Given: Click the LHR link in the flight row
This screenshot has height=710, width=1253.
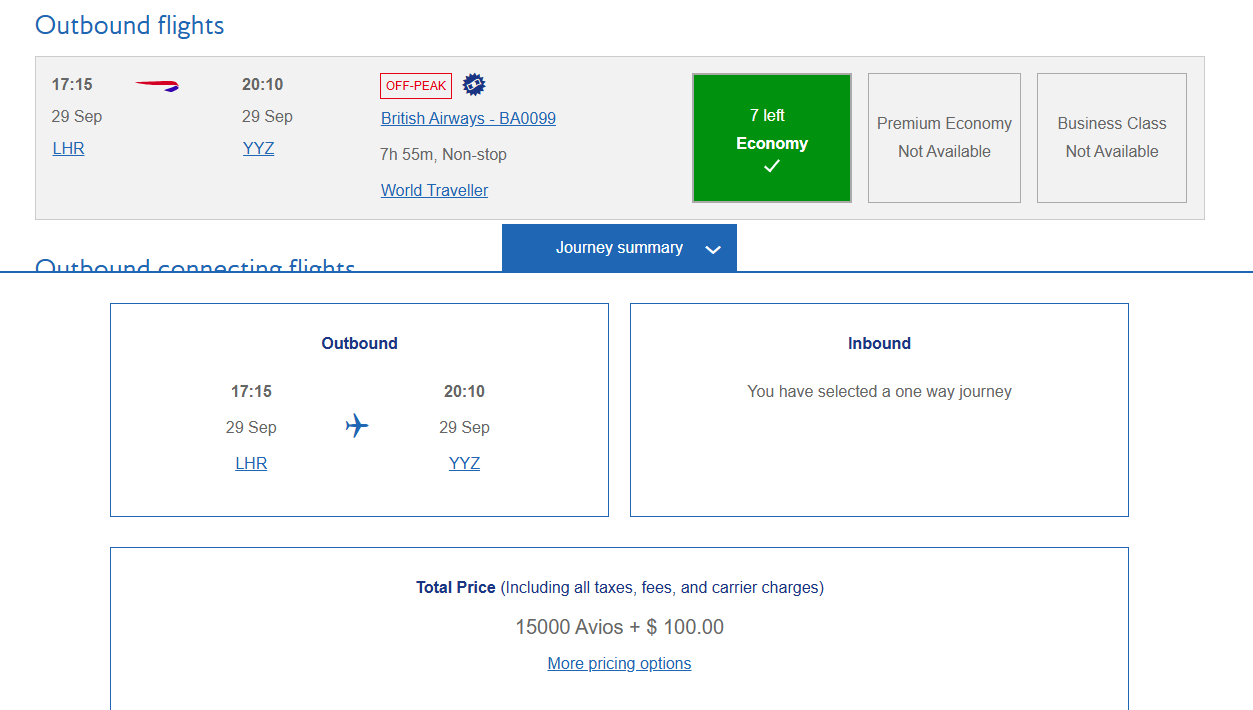Looking at the screenshot, I should point(68,148).
